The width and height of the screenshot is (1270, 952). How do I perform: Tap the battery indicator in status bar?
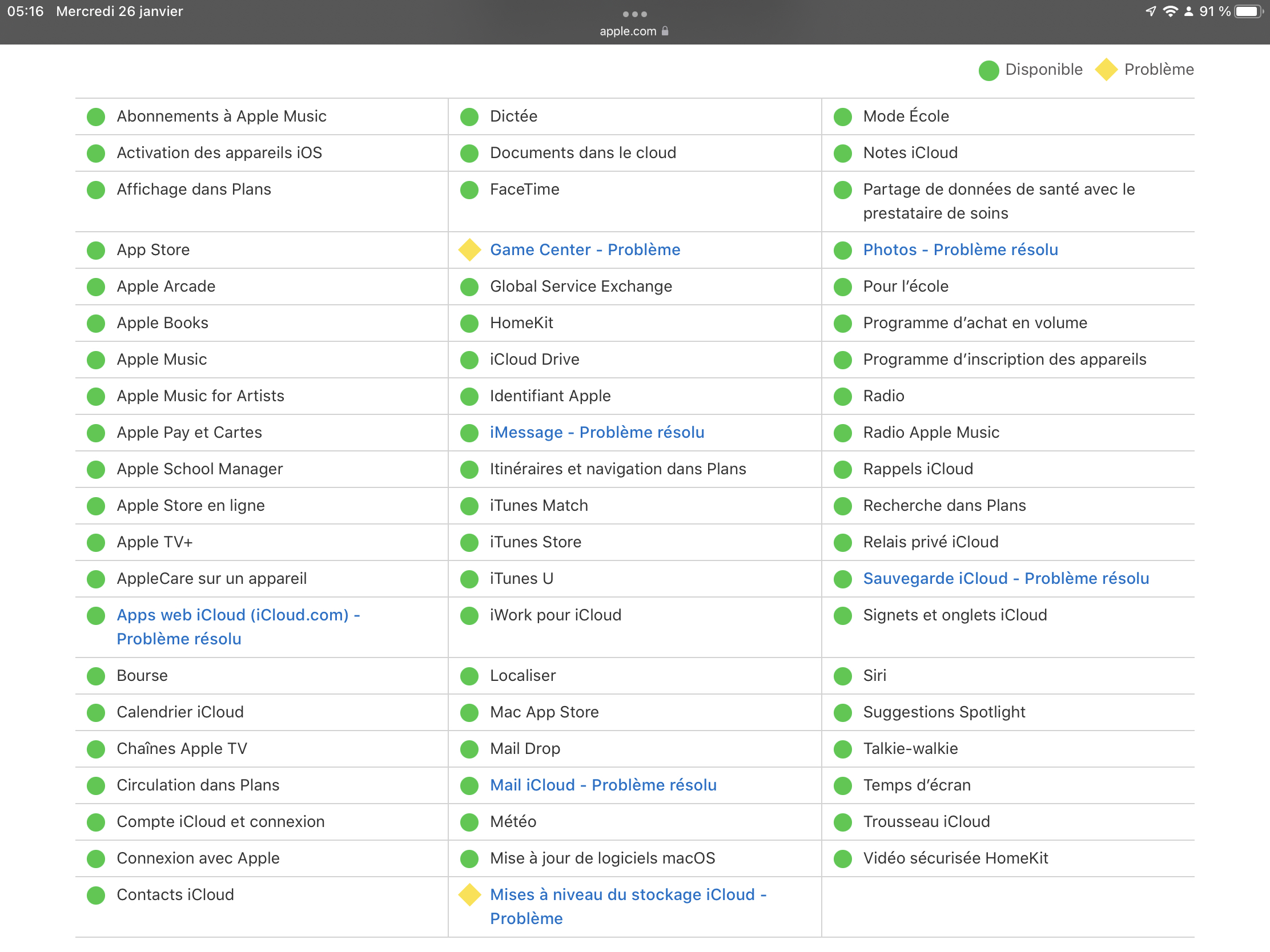click(1248, 11)
